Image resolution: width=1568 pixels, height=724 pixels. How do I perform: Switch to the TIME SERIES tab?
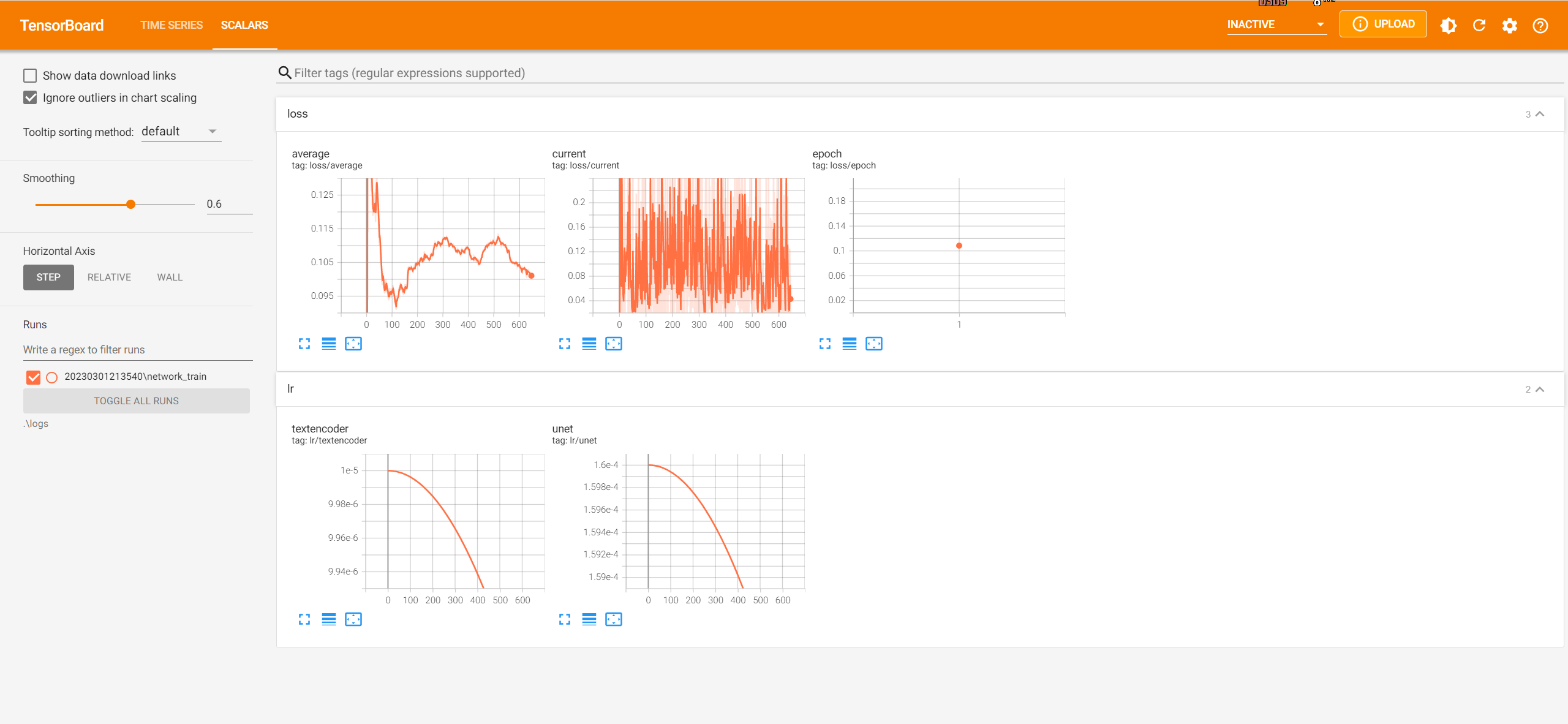click(171, 25)
